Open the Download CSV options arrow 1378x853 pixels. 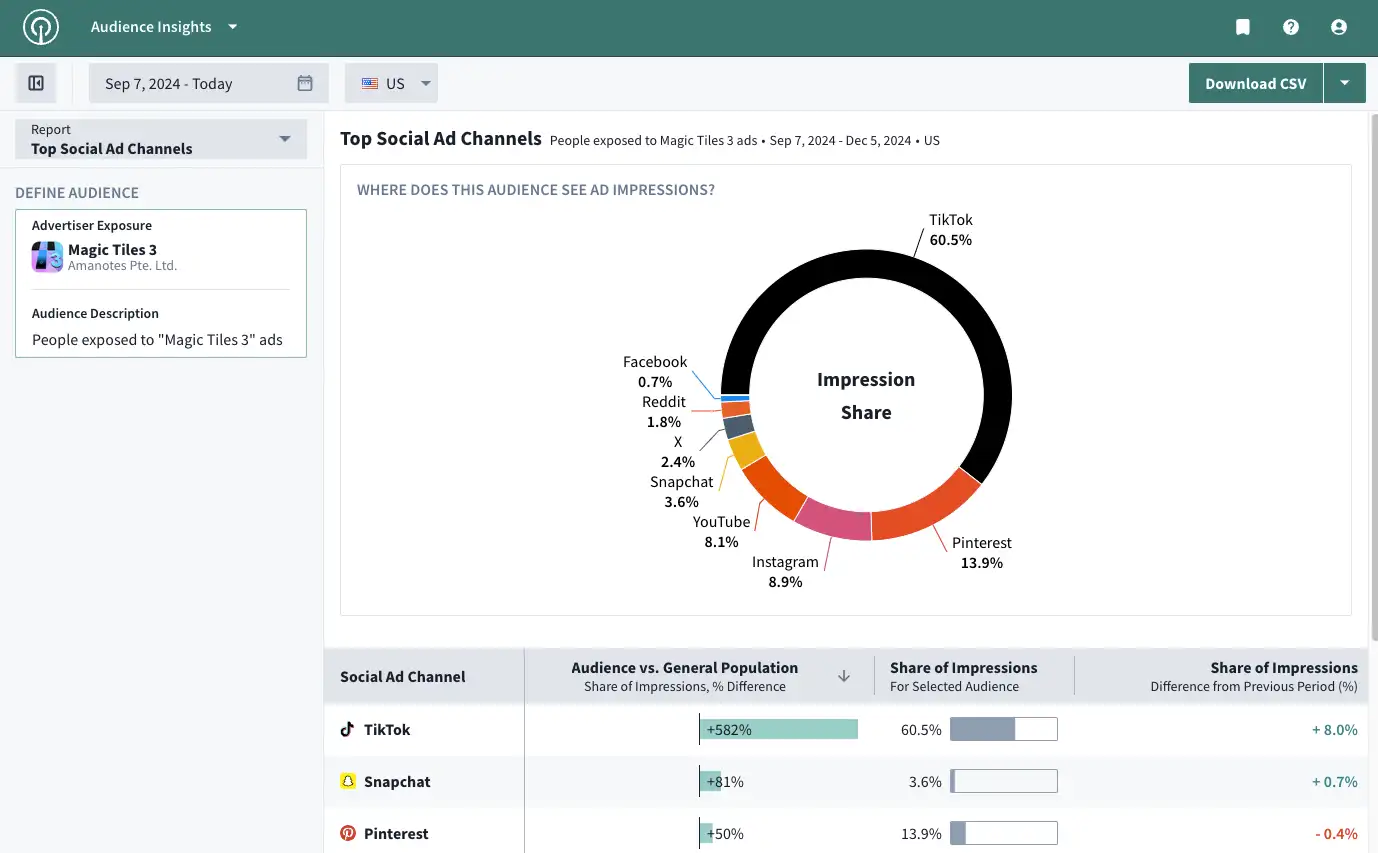coord(1345,83)
